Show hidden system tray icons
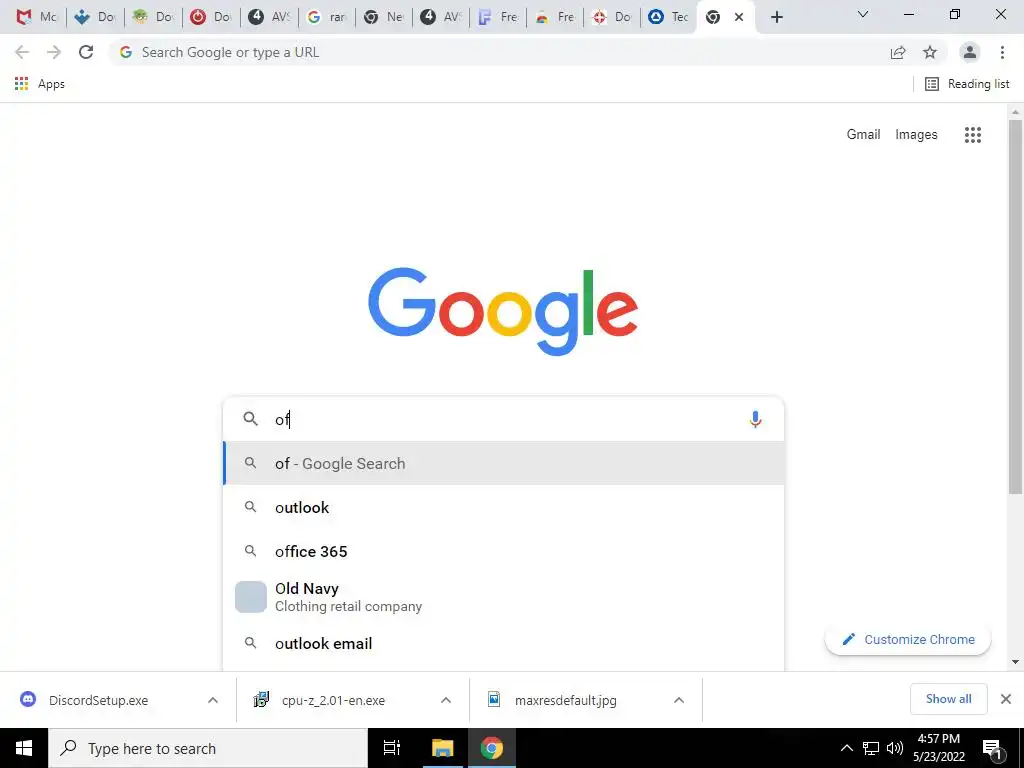The image size is (1024, 768). [x=846, y=748]
